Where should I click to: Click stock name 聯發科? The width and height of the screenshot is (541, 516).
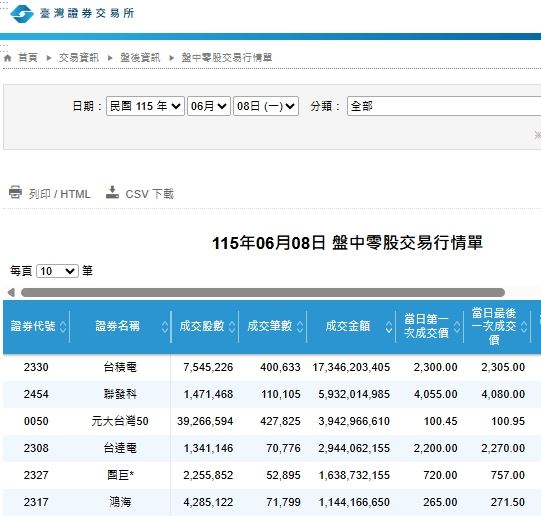coord(120,394)
